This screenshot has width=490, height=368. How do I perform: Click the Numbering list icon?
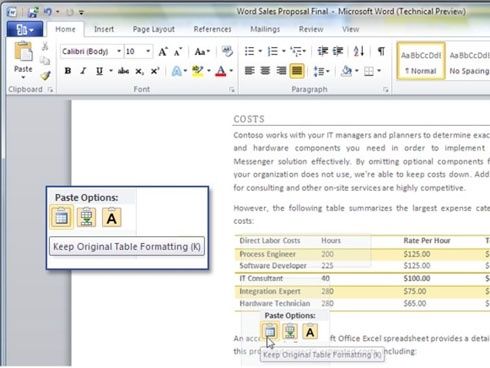(x=273, y=51)
